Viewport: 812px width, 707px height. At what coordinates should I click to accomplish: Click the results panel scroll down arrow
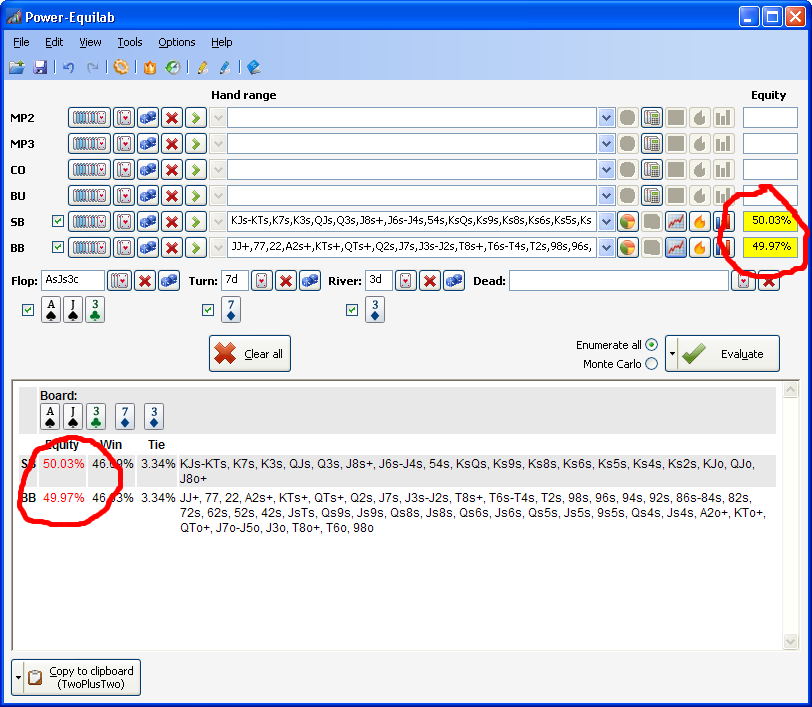point(790,641)
